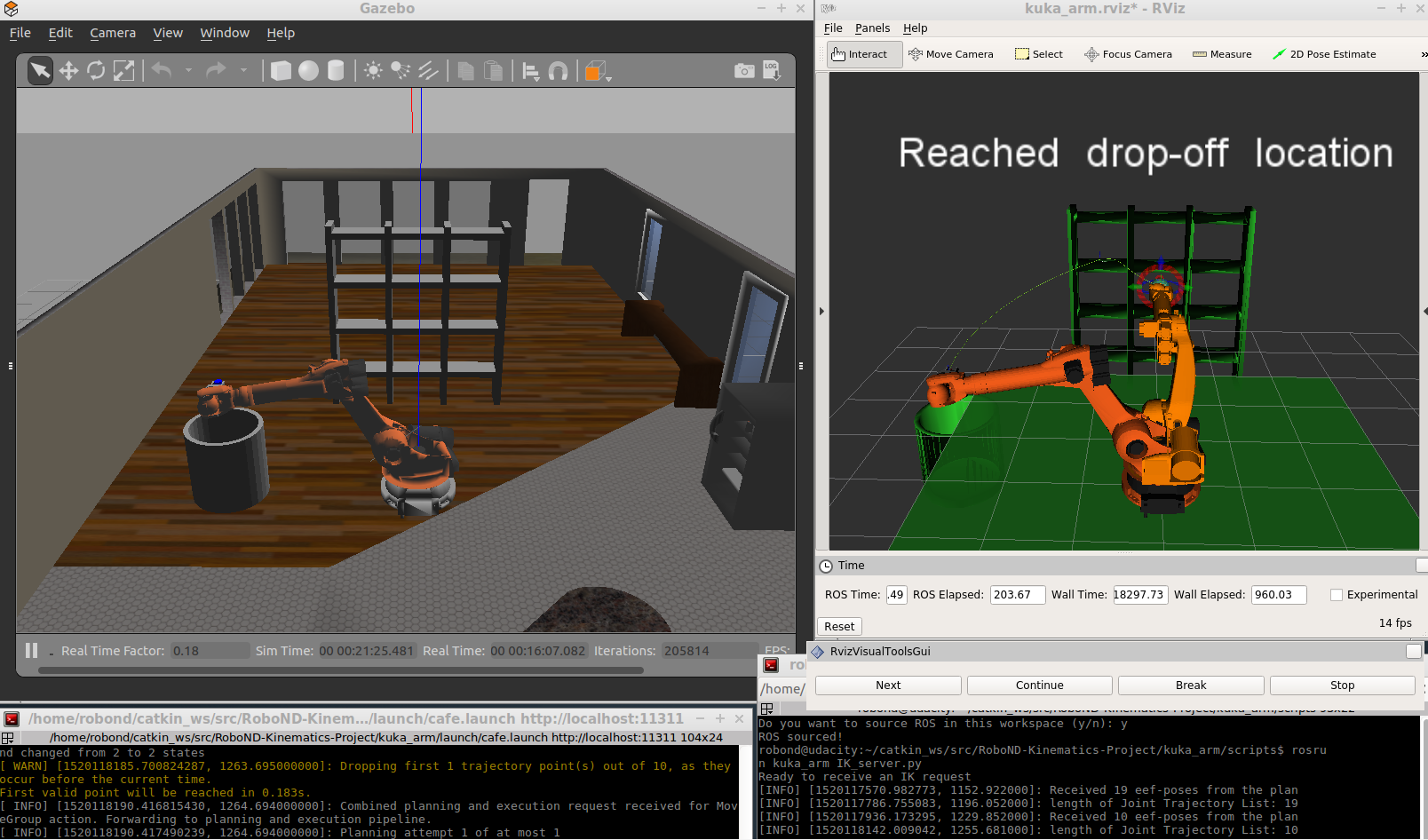The width and height of the screenshot is (1428, 840).
Task: Click the Gazebo horizontal scrollbar at bottom
Action: [341, 670]
